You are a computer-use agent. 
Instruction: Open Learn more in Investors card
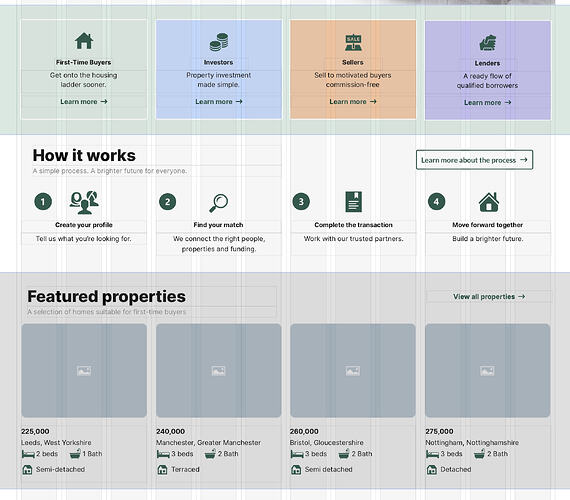[219, 102]
